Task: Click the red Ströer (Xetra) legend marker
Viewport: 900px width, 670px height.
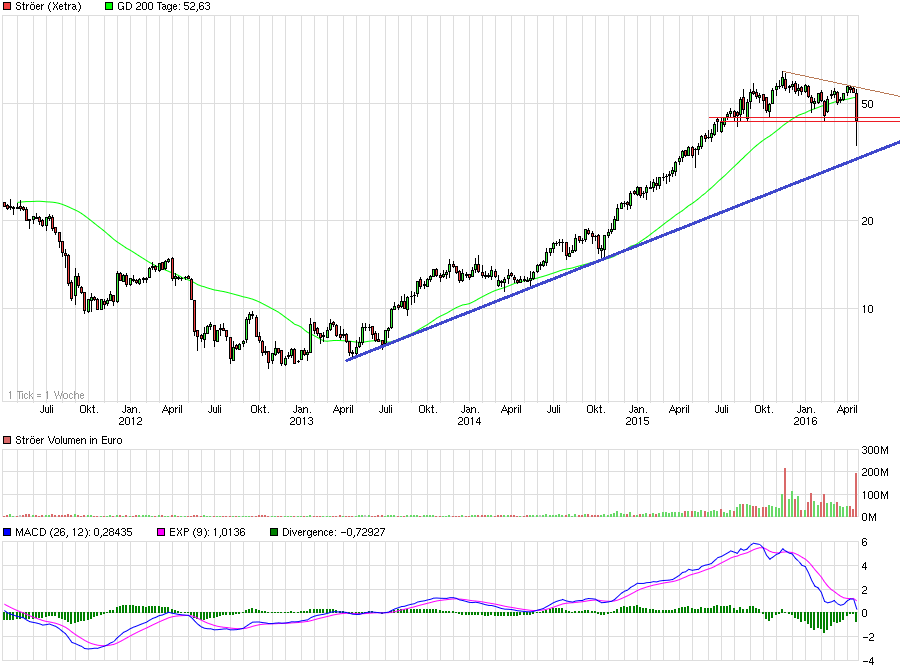Action: pyautogui.click(x=8, y=8)
